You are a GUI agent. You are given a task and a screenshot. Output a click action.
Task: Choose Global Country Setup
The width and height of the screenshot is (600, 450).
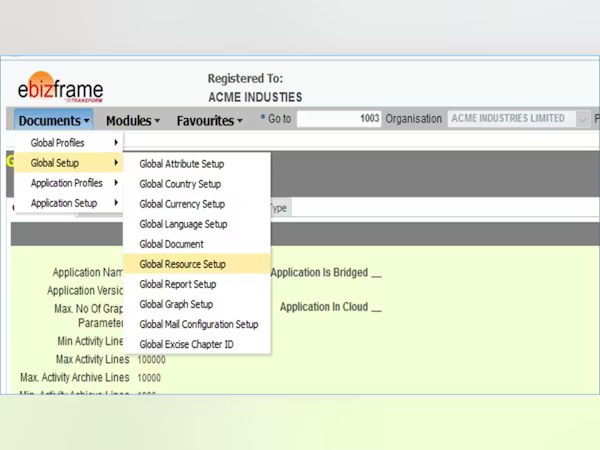click(180, 184)
